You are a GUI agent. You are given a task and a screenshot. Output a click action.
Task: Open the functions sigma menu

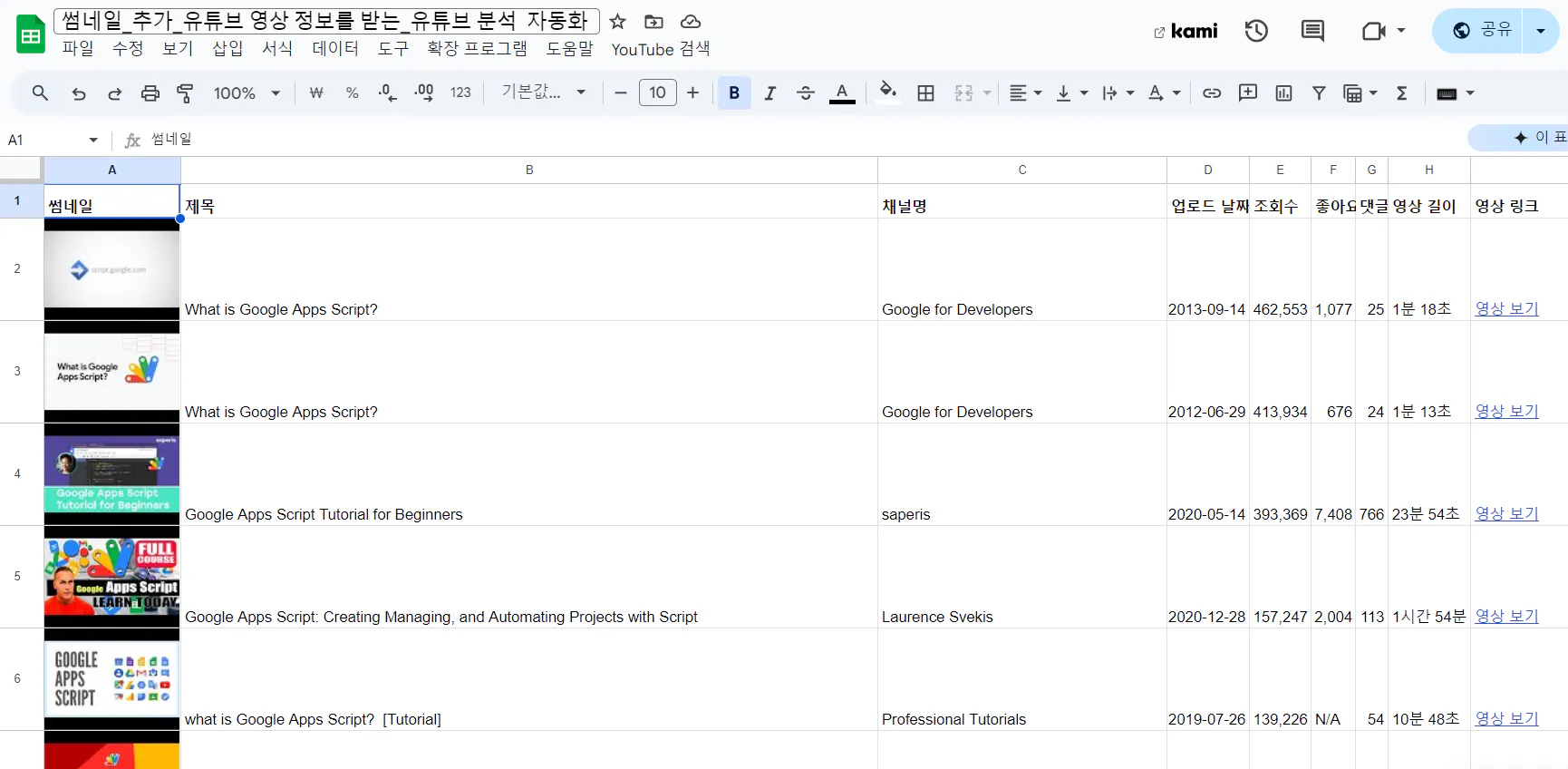(x=1401, y=92)
